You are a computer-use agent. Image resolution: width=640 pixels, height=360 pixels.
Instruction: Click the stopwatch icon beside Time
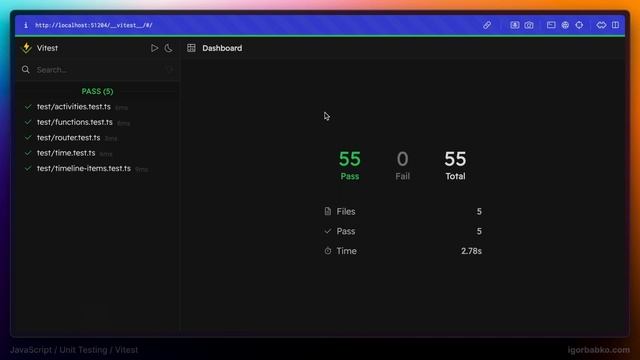click(328, 251)
